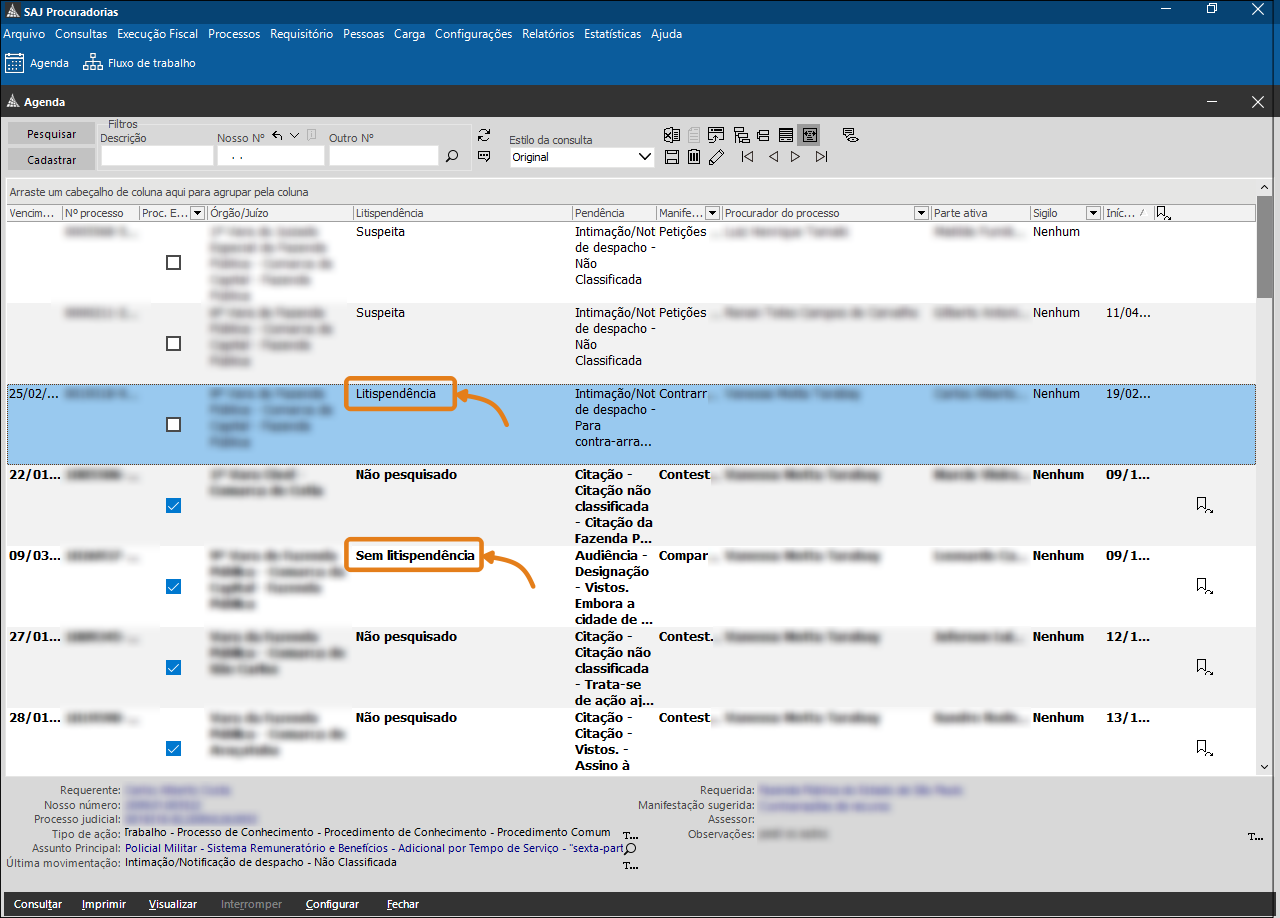Image resolution: width=1280 pixels, height=918 pixels.
Task: Click the trash can delete icon
Action: click(694, 157)
